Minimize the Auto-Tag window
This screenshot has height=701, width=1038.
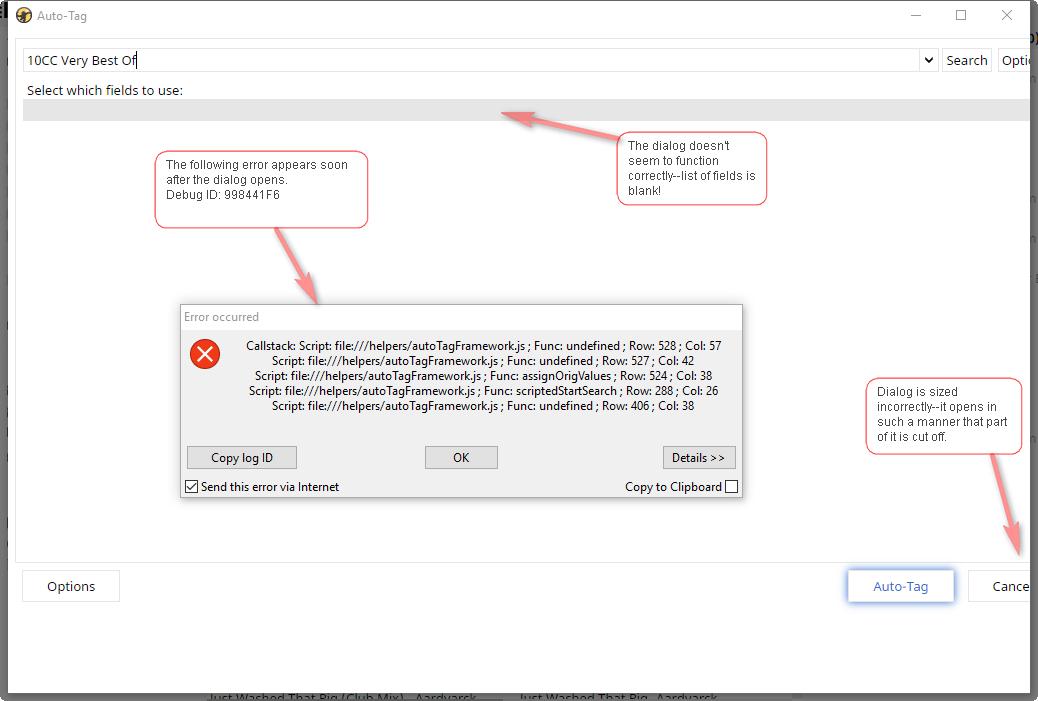(916, 15)
